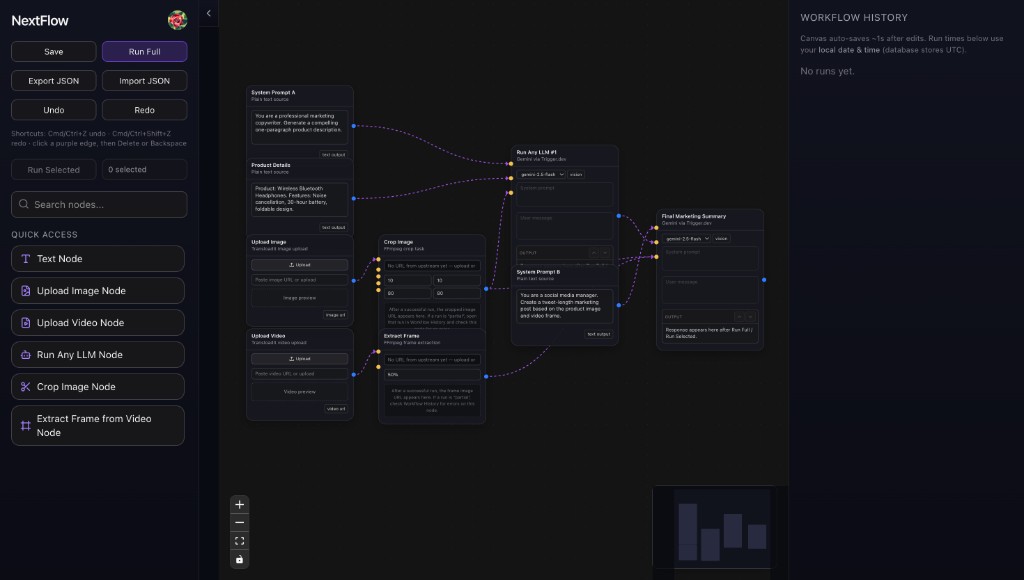Click the frame icon for Extract Frame
The height and width of the screenshot is (580, 1024).
pyautogui.click(x=25, y=426)
